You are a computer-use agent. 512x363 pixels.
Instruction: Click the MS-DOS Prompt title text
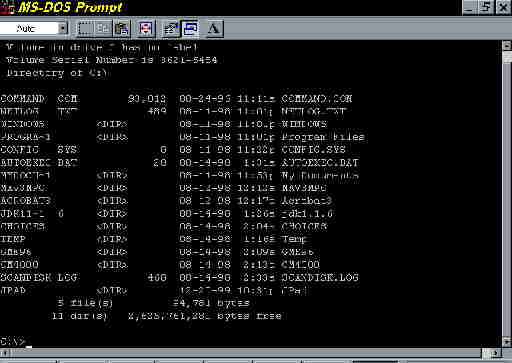pos(70,7)
